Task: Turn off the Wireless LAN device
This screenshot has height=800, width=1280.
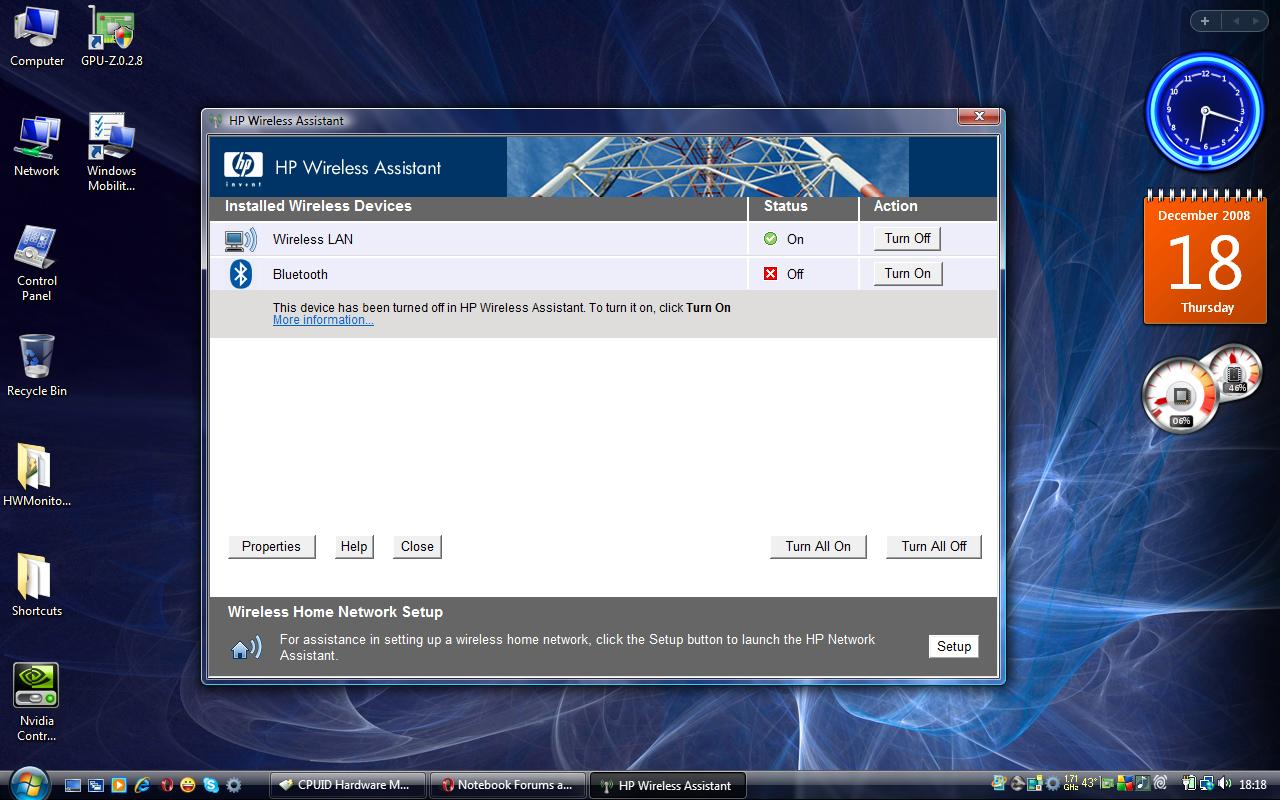Action: click(x=908, y=238)
